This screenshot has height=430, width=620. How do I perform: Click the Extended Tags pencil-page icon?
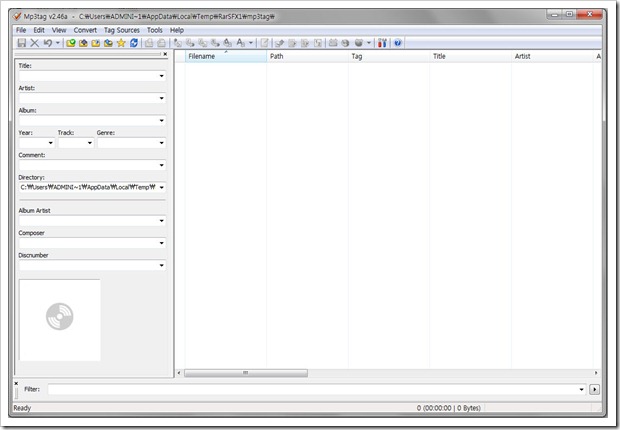[x=264, y=43]
